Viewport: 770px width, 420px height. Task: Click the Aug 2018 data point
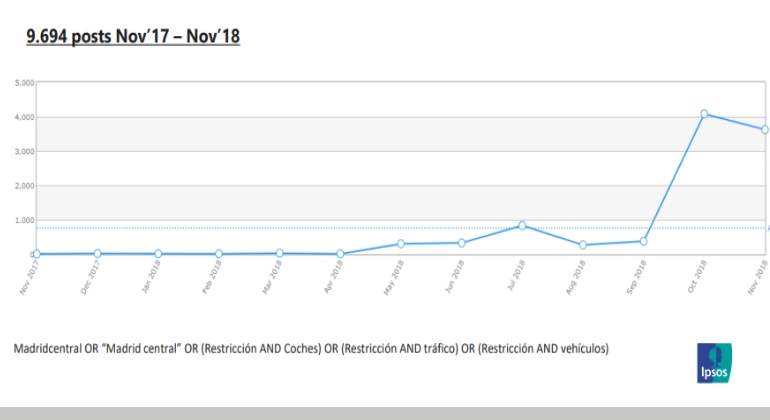click(582, 245)
